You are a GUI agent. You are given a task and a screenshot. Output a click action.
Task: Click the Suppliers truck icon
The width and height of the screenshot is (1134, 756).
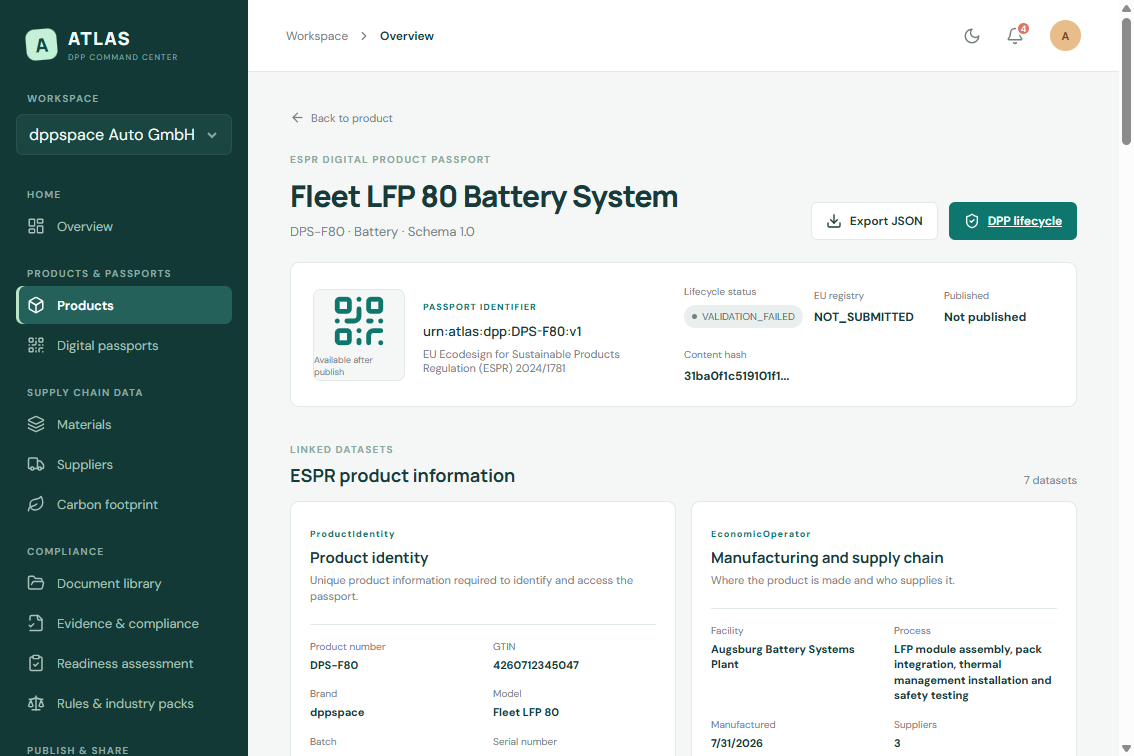(x=35, y=464)
